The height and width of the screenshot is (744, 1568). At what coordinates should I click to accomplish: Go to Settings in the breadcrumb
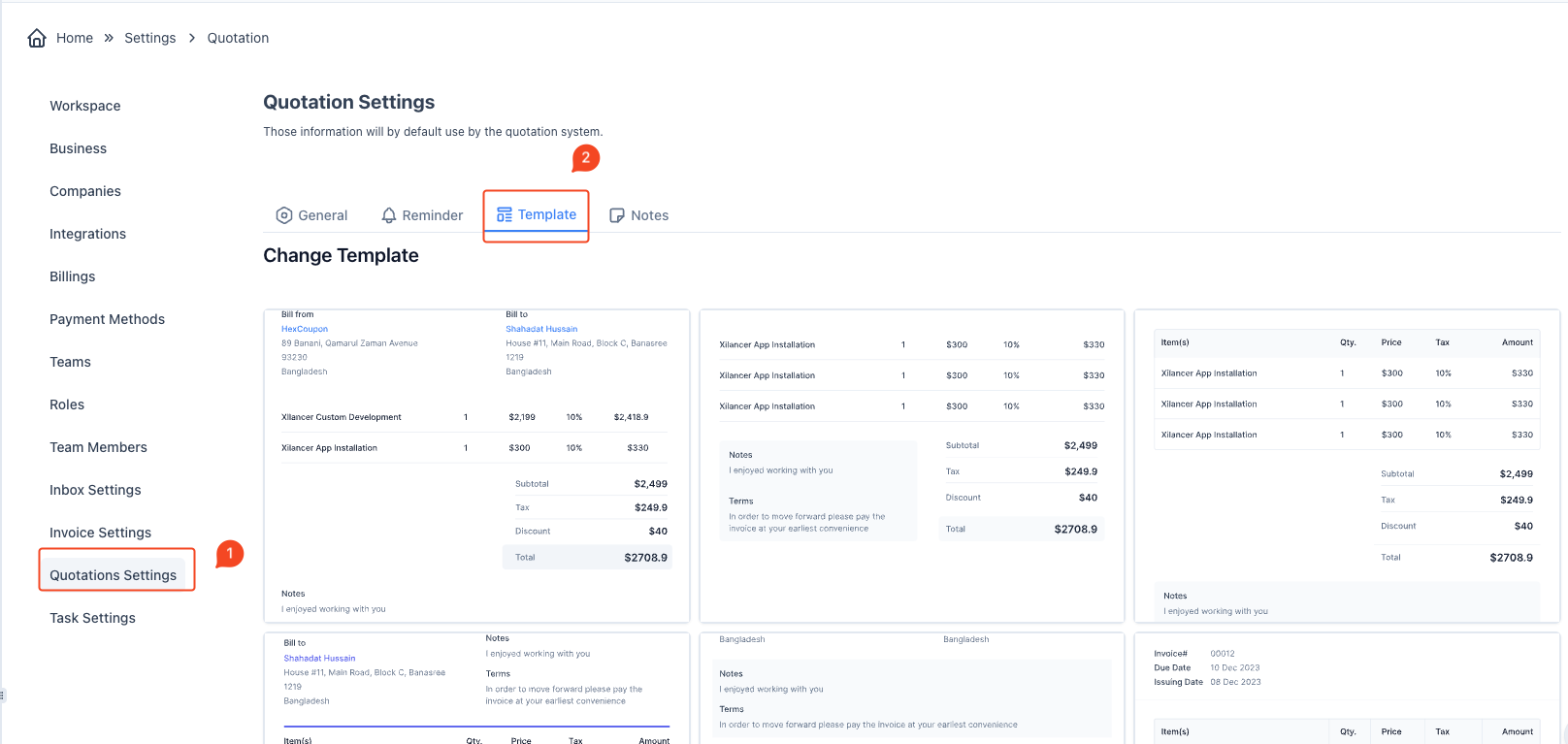pyautogui.click(x=150, y=38)
